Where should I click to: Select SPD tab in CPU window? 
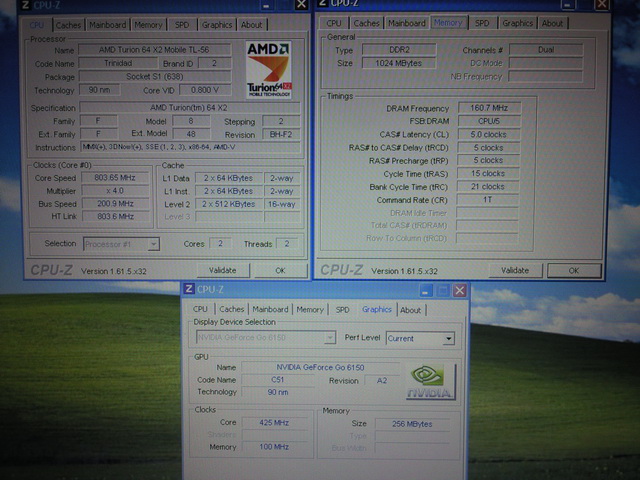tap(182, 25)
